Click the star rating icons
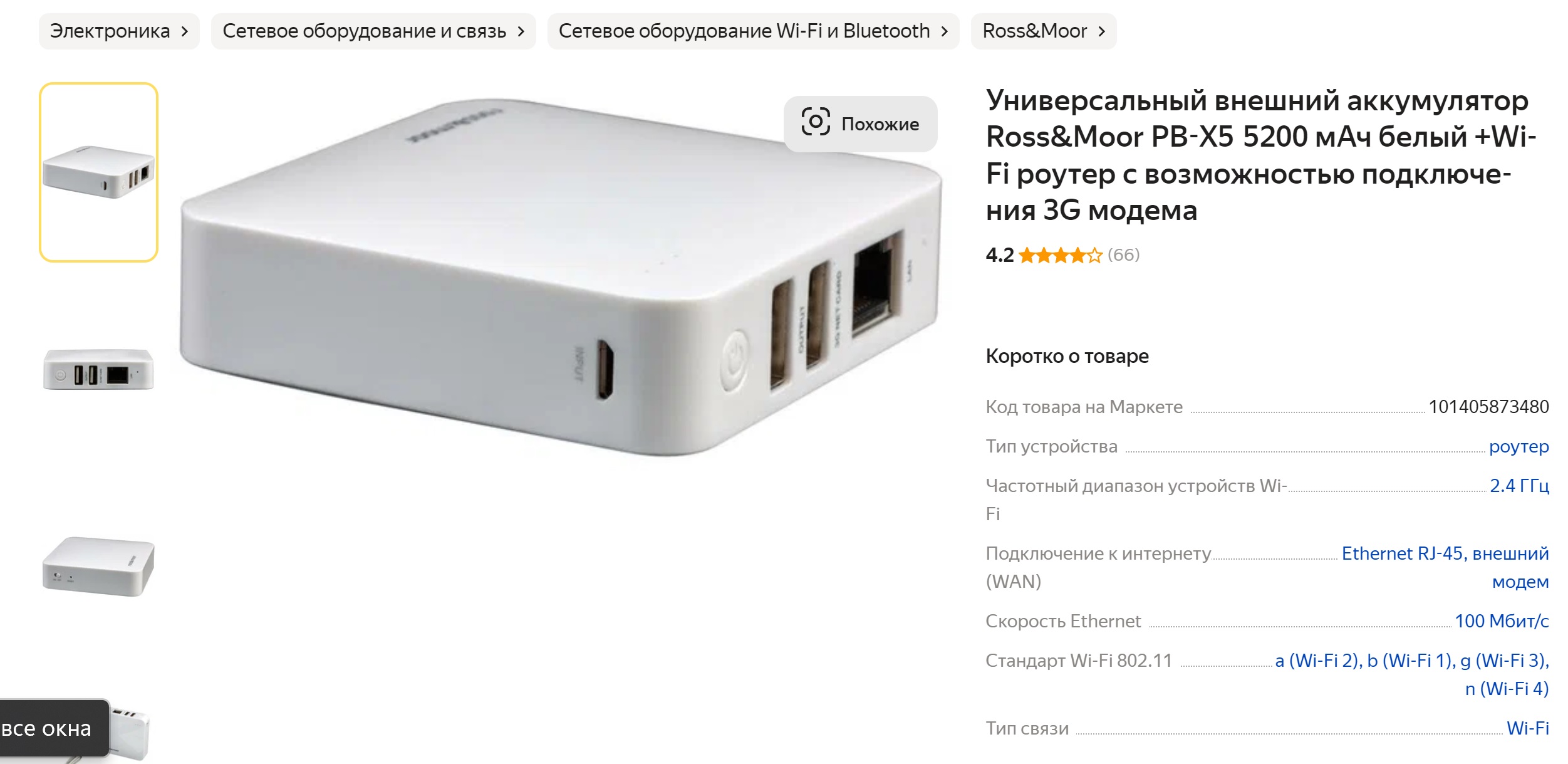 [1060, 255]
